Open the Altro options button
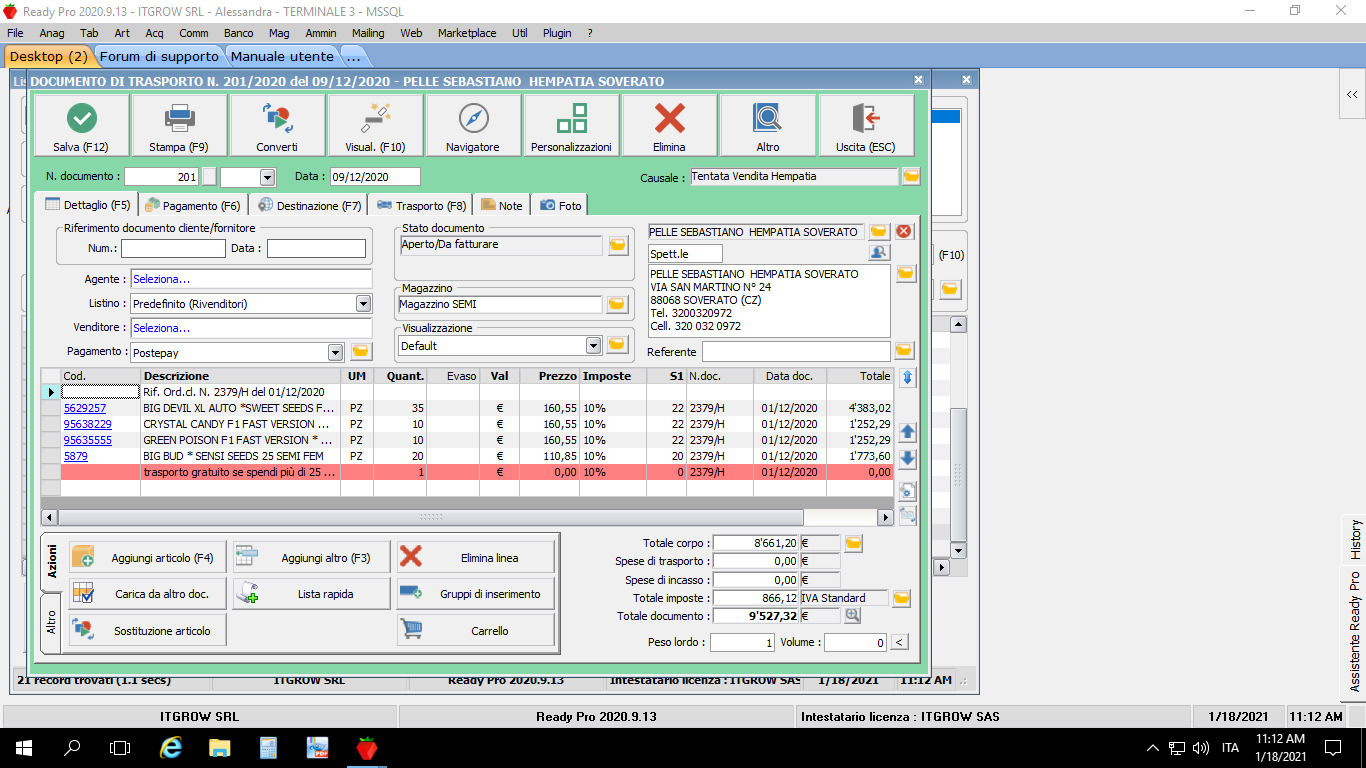 tap(767, 125)
